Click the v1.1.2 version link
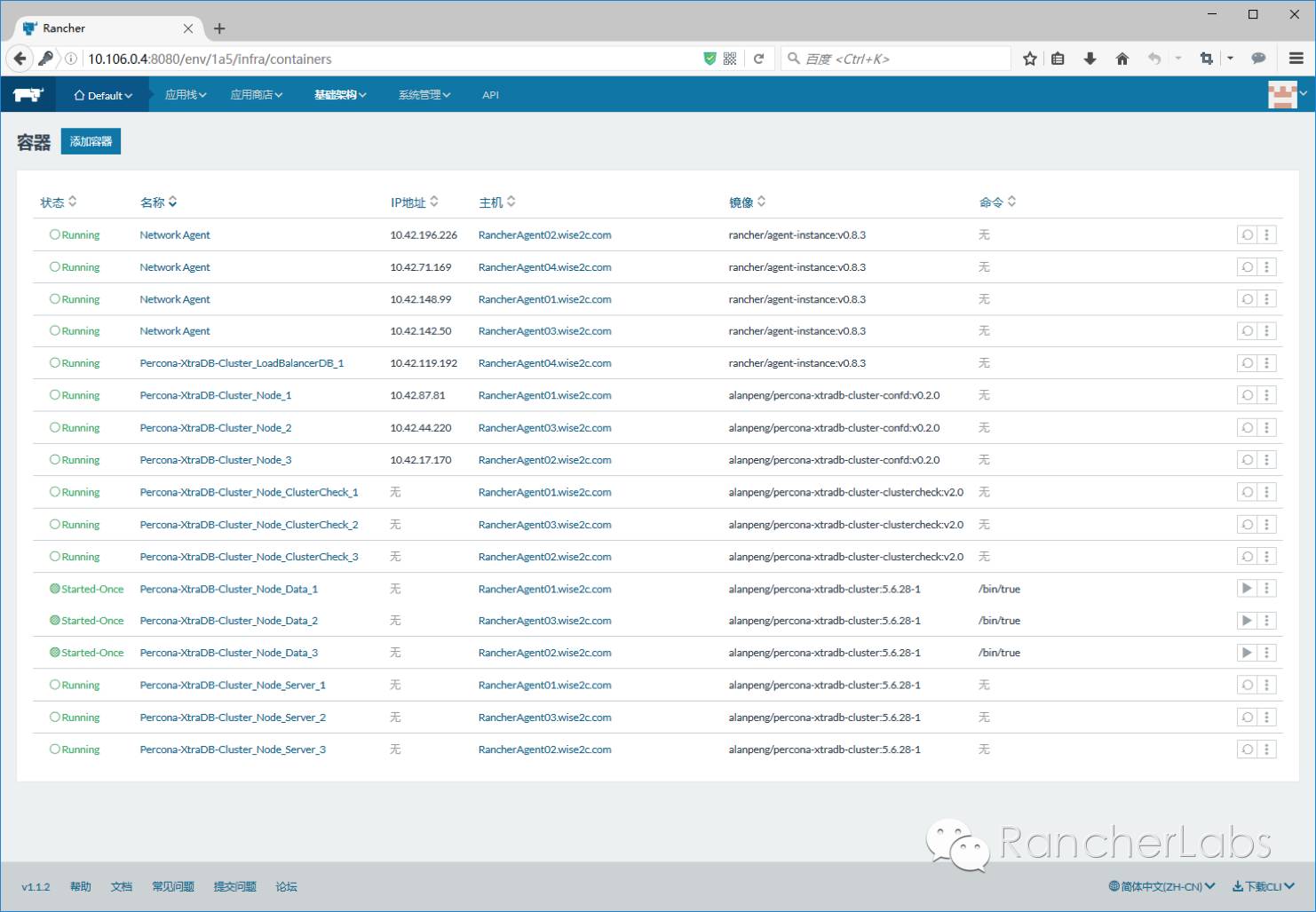The width and height of the screenshot is (1316, 912). coord(36,886)
